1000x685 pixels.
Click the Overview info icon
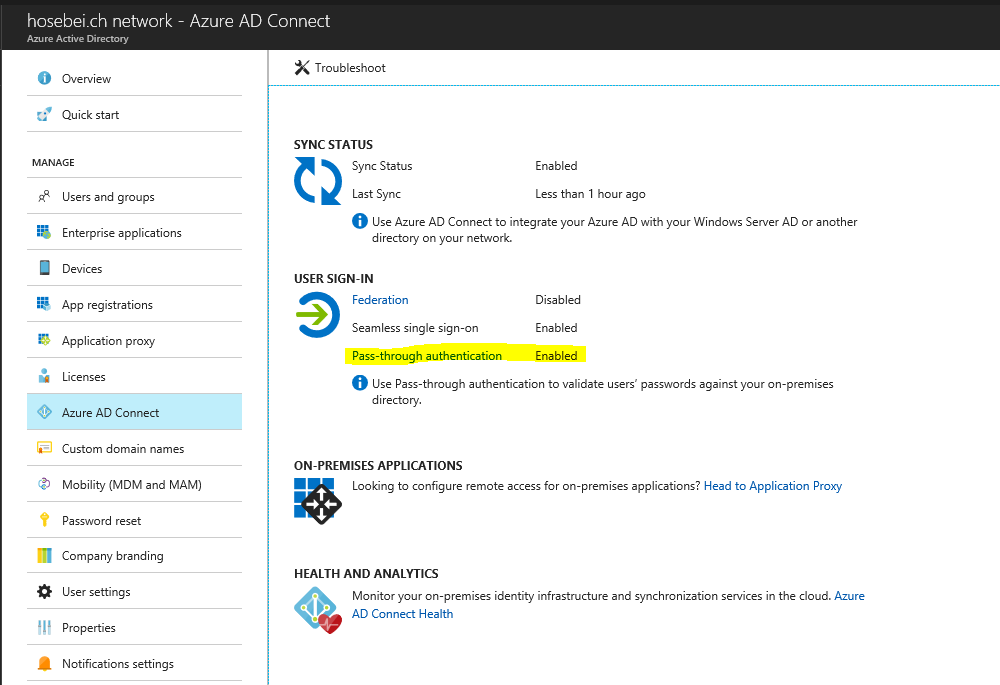point(44,78)
